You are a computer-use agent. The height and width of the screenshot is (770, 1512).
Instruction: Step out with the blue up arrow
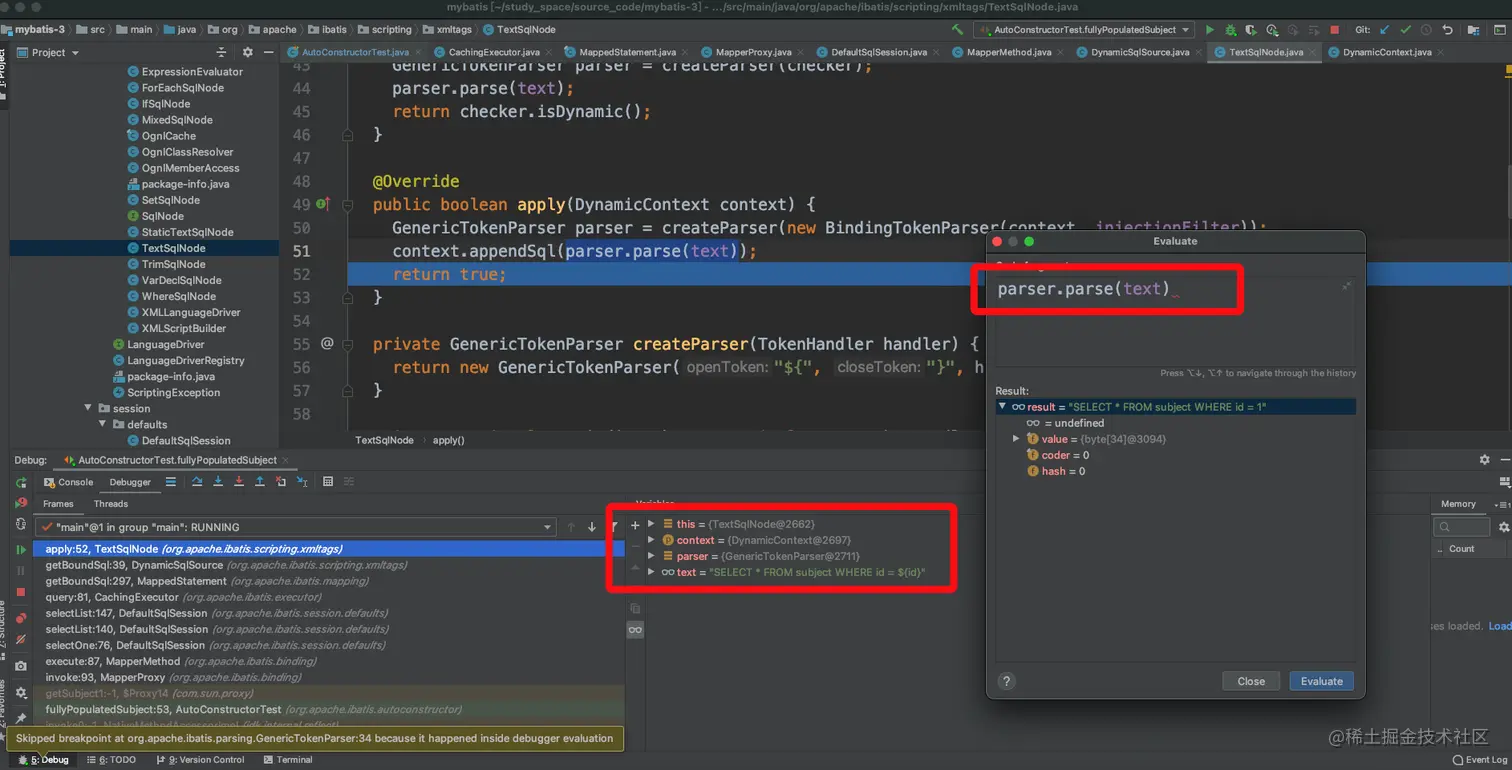260,482
